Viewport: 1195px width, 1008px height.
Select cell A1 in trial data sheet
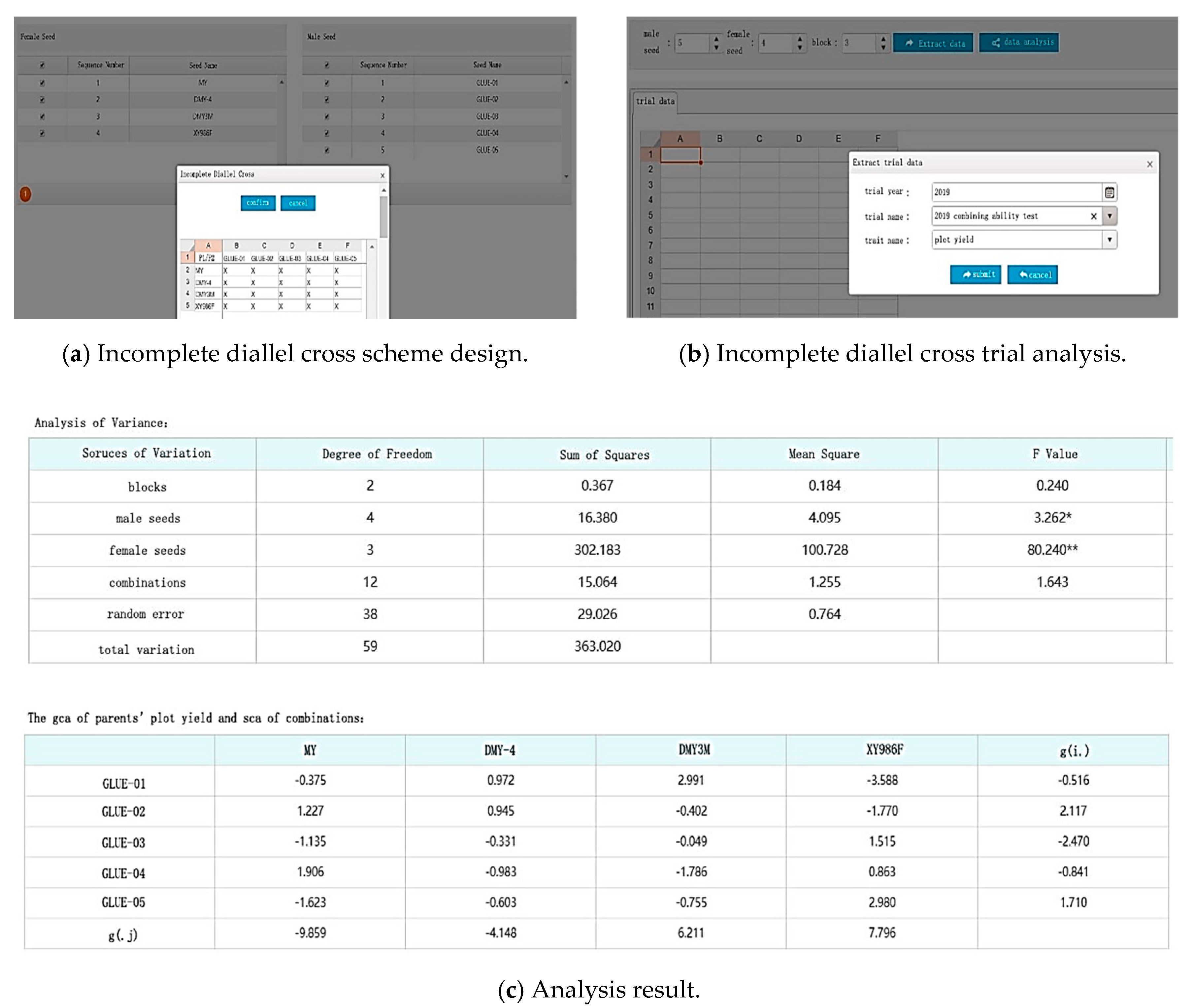click(680, 155)
